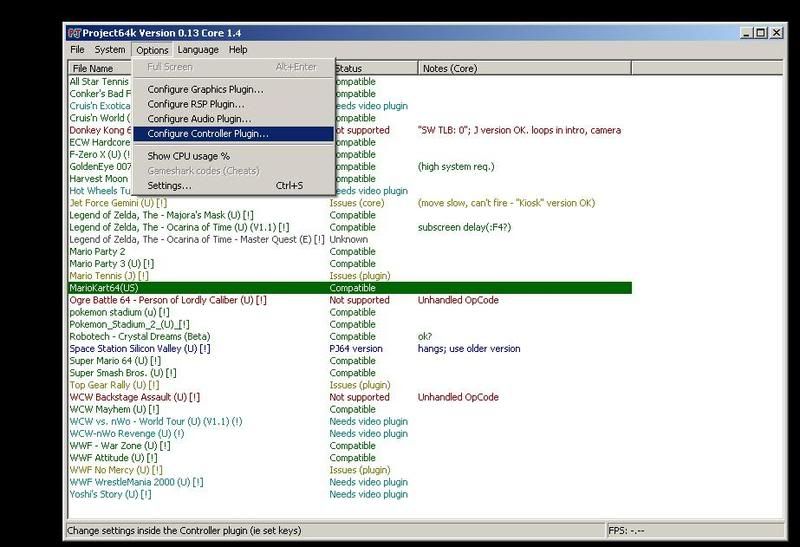
Task: Click the Notes (Core) column header
Action: [x=524, y=68]
